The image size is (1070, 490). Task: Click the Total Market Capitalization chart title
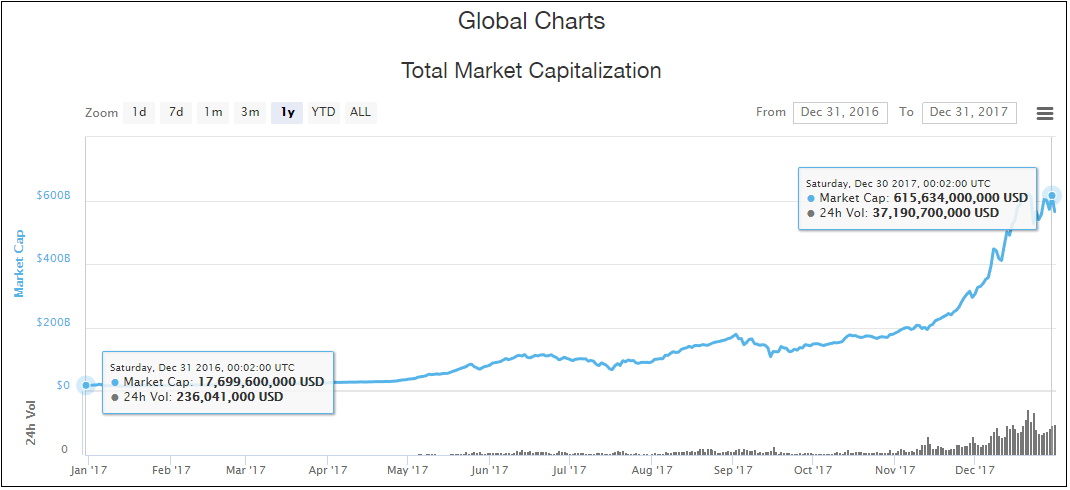tap(531, 71)
